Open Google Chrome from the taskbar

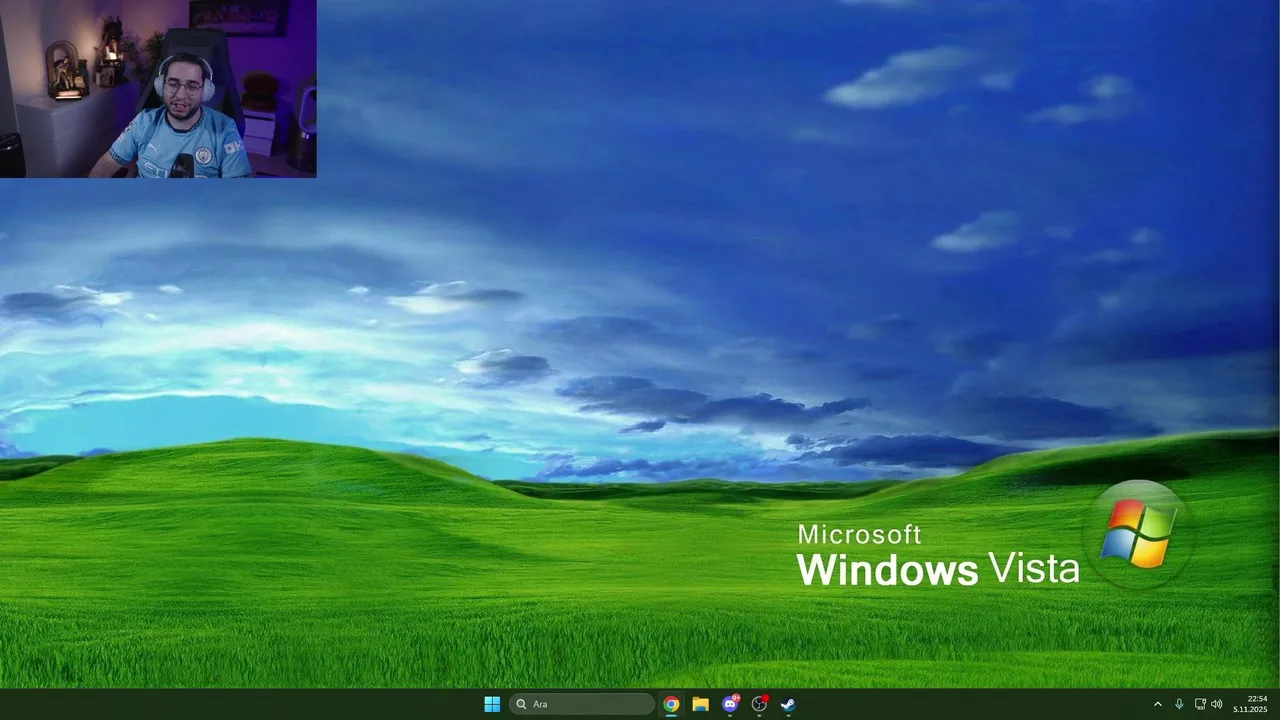pos(671,704)
